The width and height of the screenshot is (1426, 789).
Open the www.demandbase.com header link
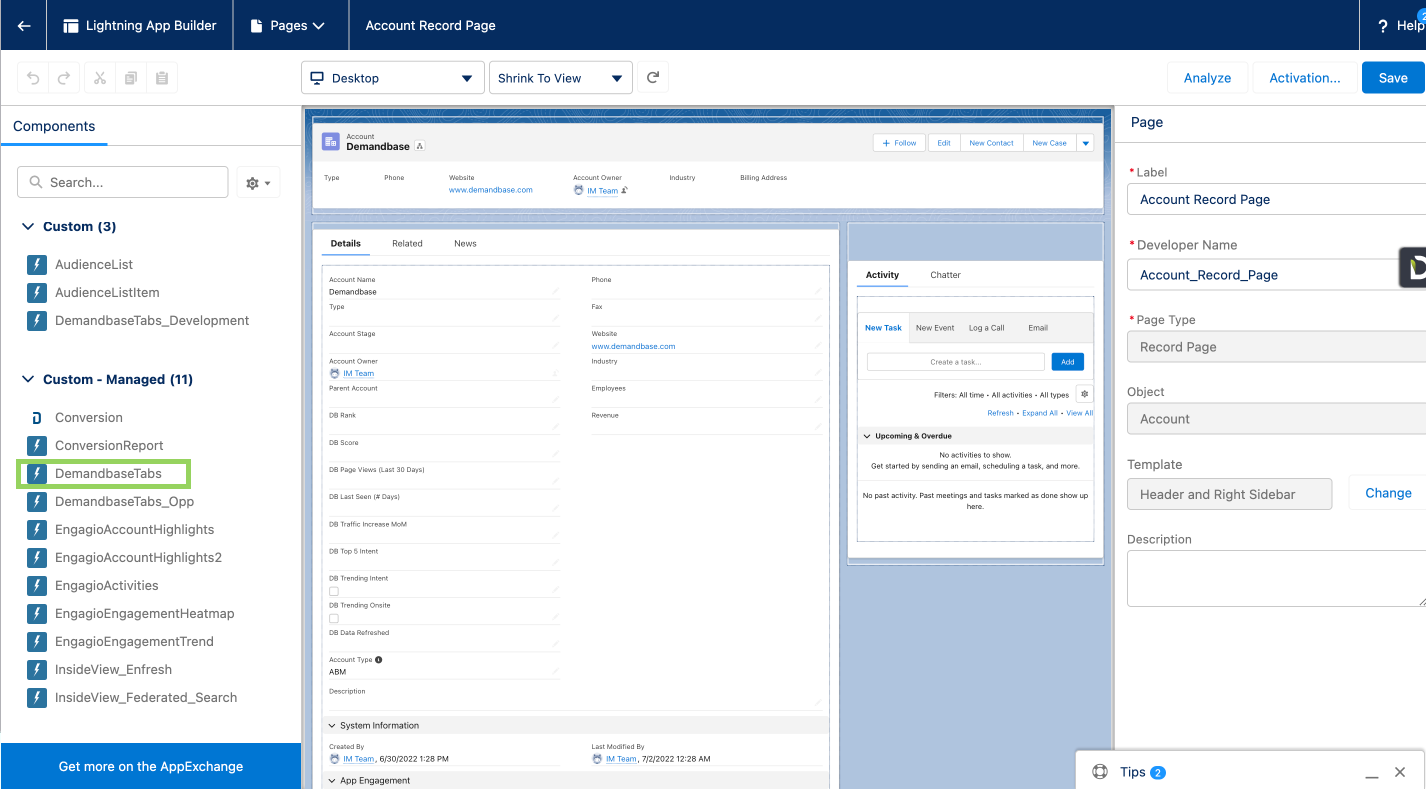[x=490, y=190]
